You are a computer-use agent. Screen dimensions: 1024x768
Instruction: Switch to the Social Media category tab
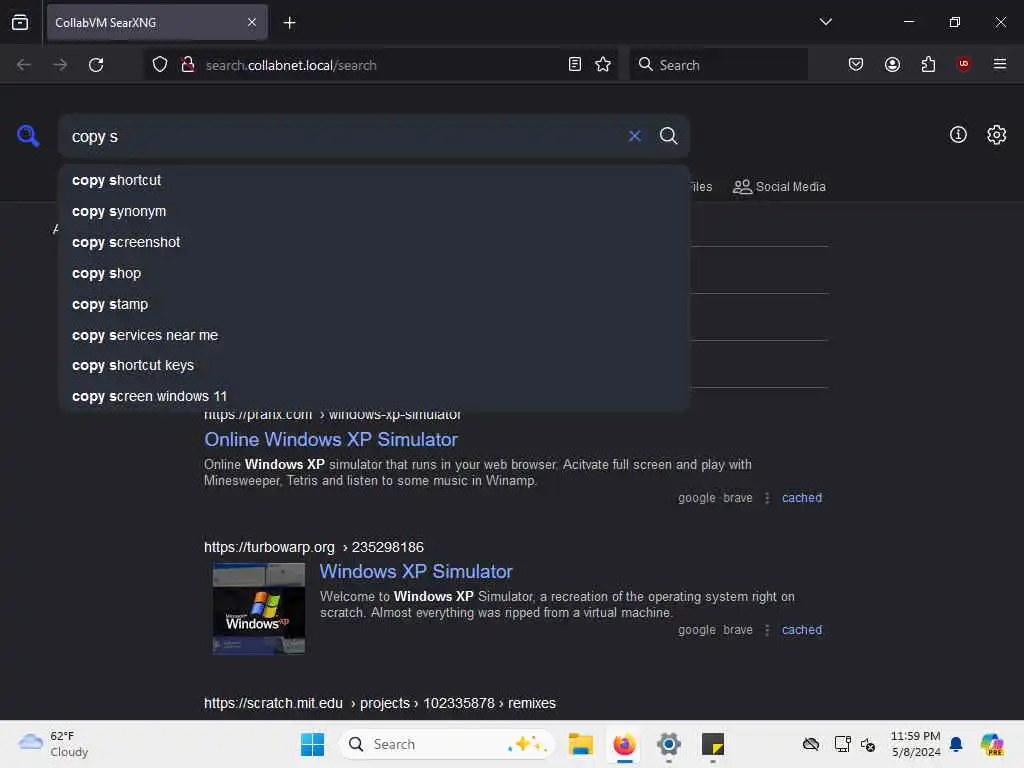tap(779, 187)
